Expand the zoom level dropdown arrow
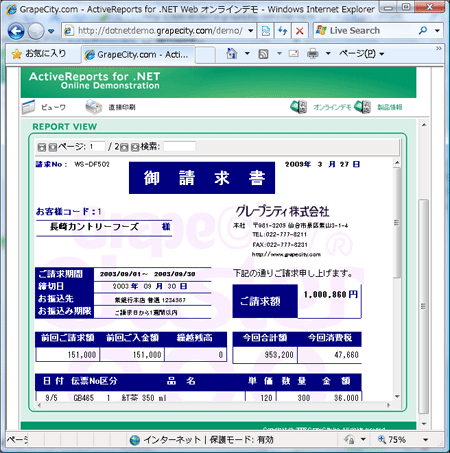Screen dimensions: 450x453 pos(425,440)
